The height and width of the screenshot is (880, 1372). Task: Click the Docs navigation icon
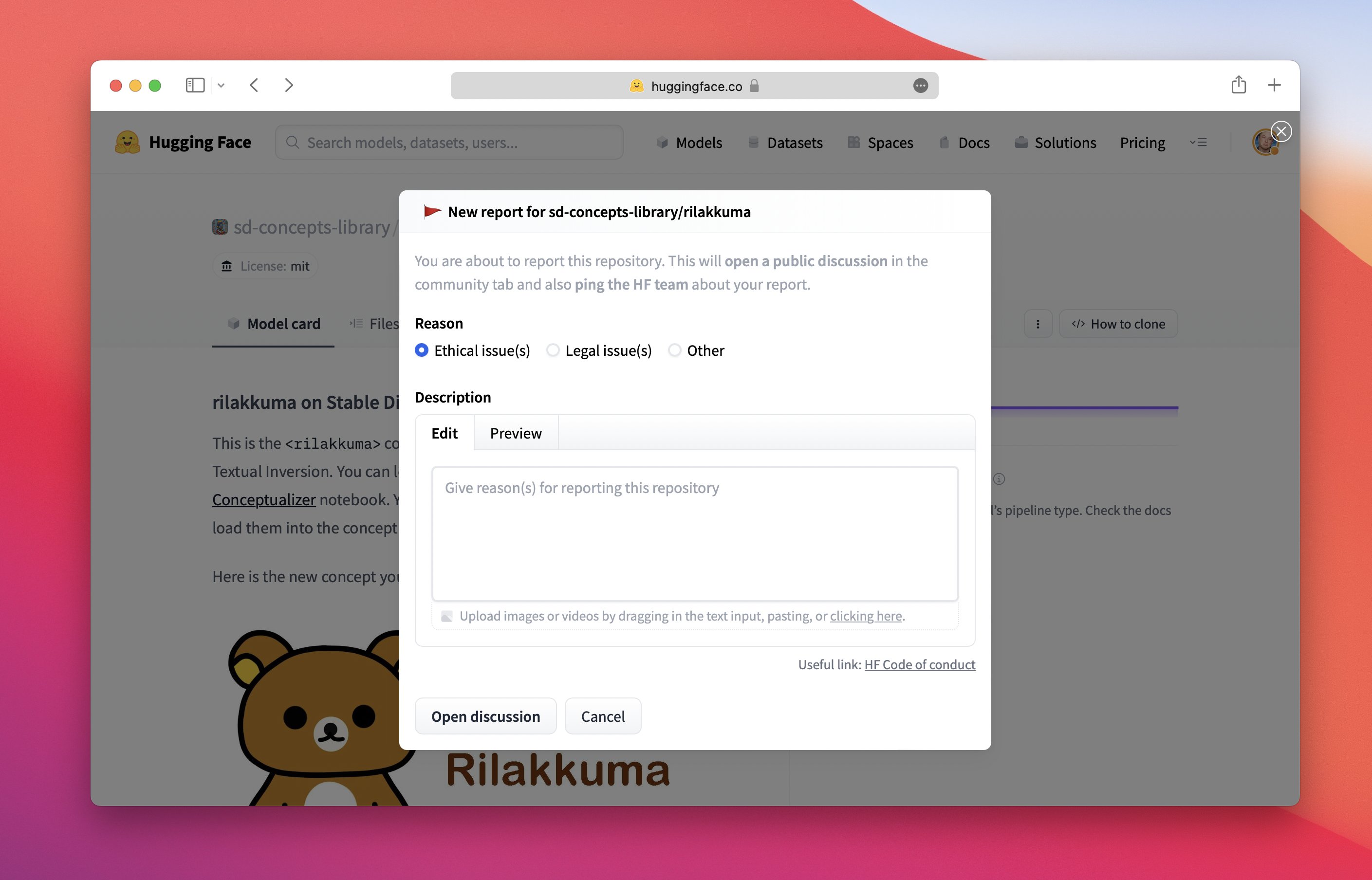pos(944,141)
